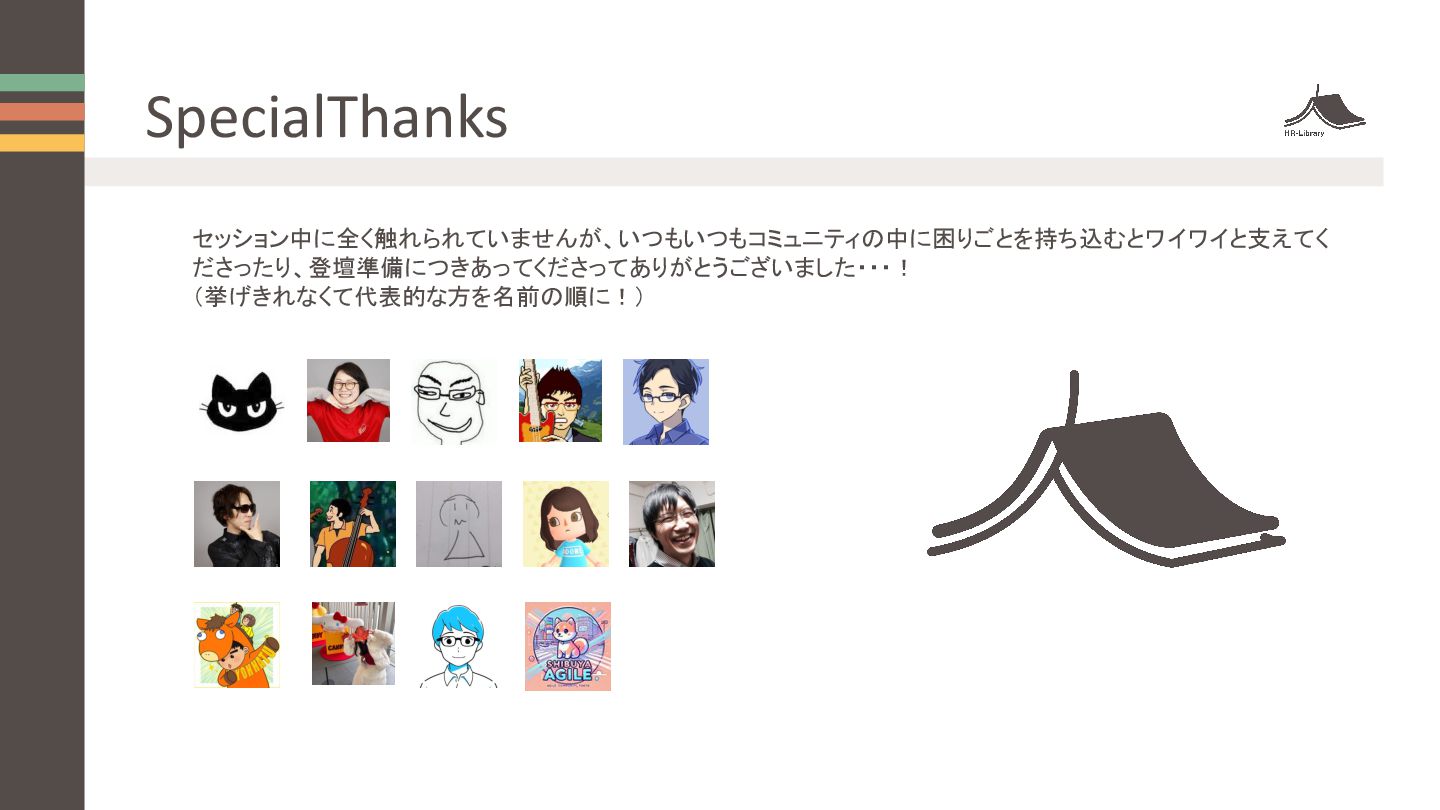Select the guitar player avatar
This screenshot has height=810, width=1440.
coord(560,400)
